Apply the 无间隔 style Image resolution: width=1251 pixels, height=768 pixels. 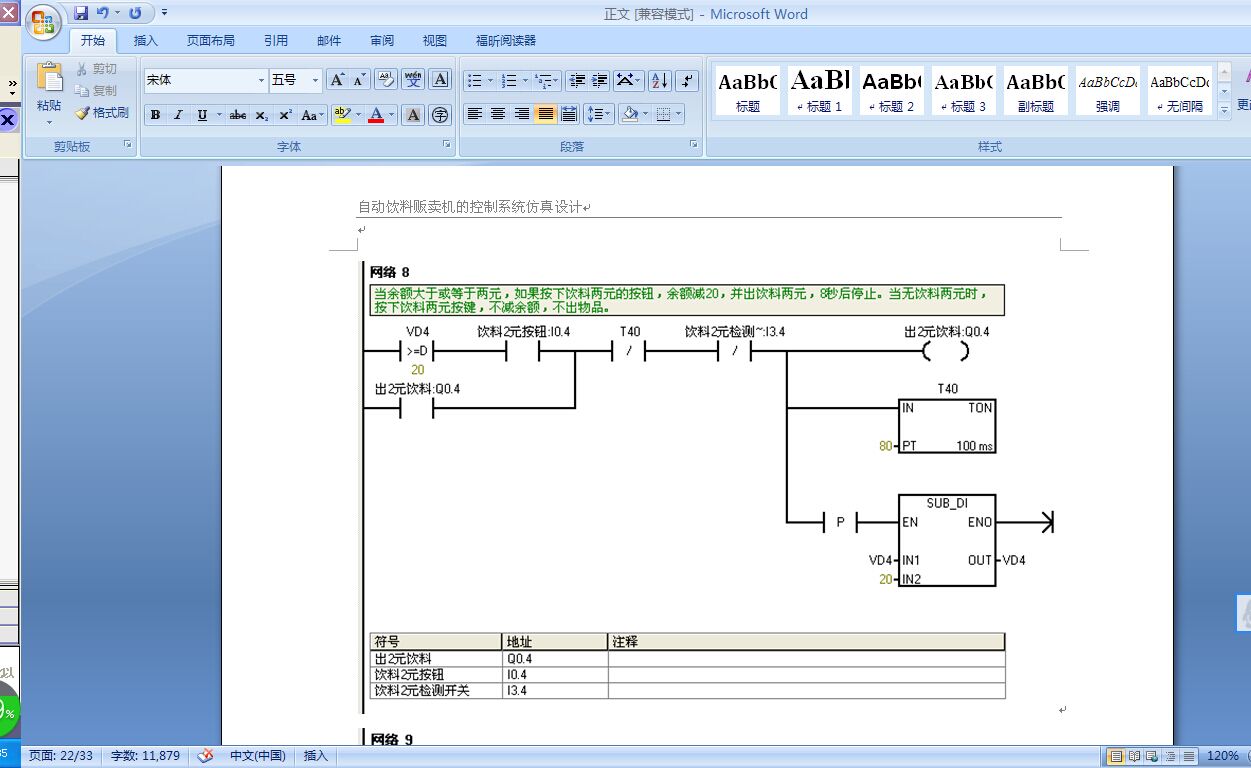(1179, 91)
